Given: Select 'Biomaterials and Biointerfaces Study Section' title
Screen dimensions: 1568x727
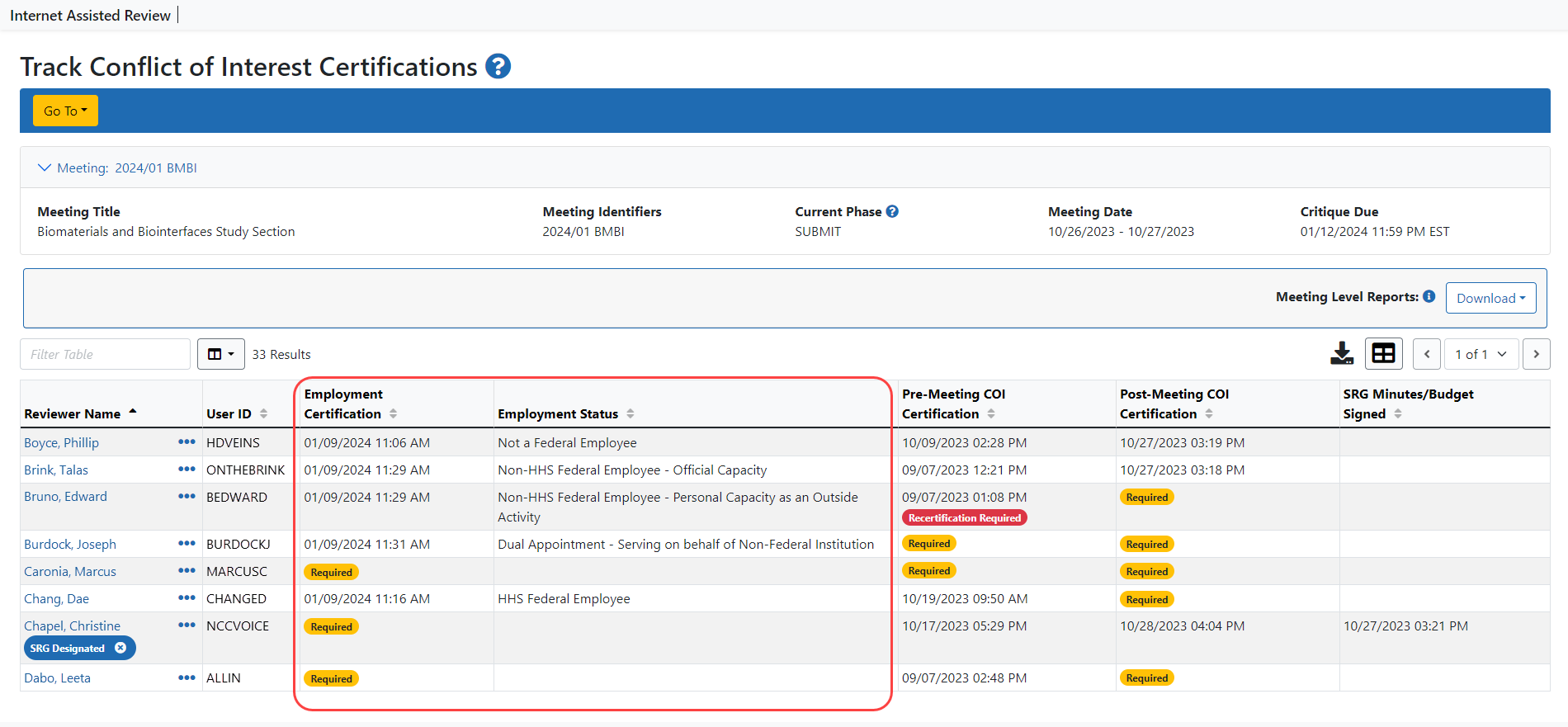Looking at the screenshot, I should (166, 231).
